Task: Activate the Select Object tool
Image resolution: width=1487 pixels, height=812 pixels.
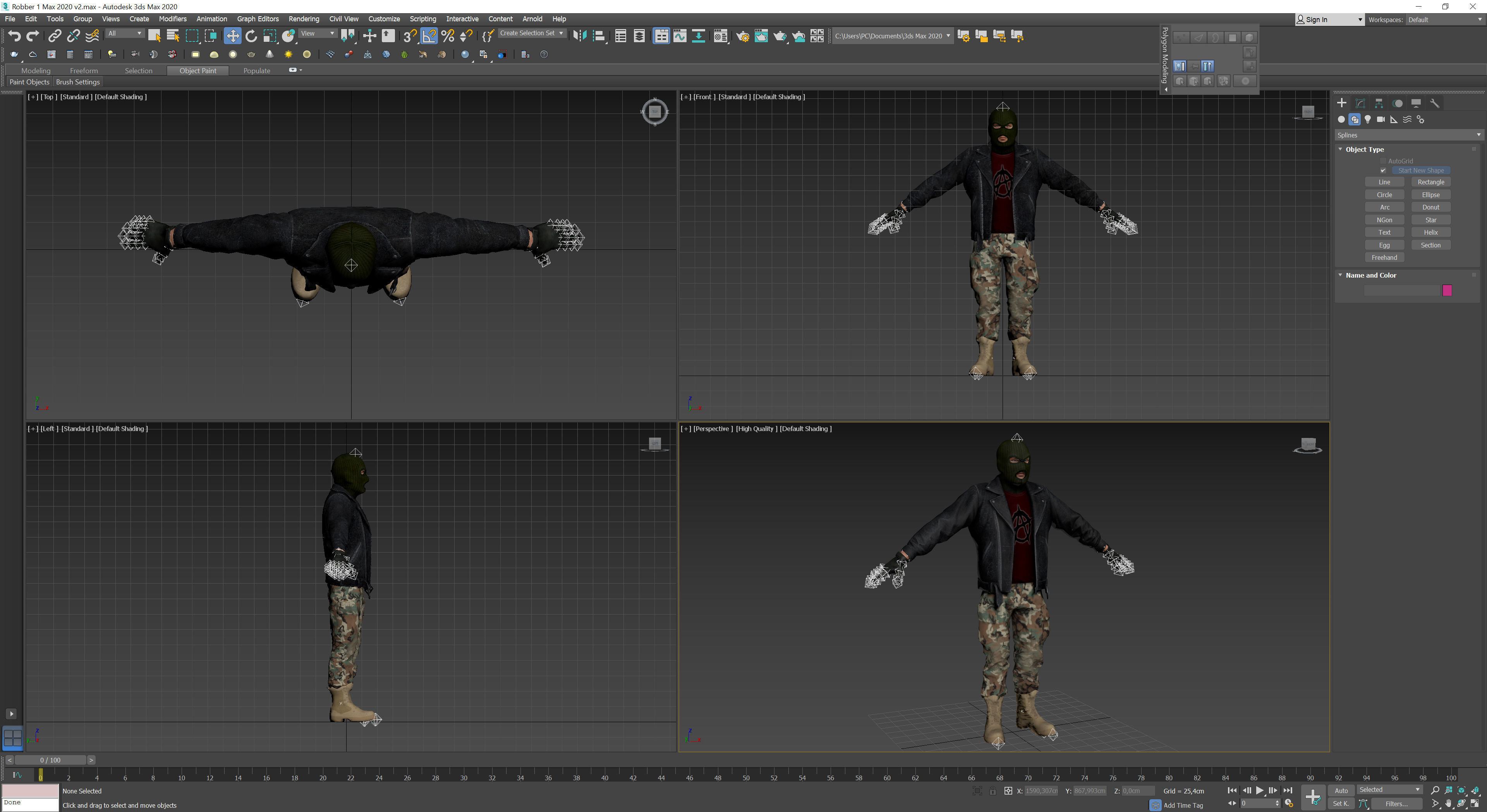Action: pyautogui.click(x=154, y=36)
